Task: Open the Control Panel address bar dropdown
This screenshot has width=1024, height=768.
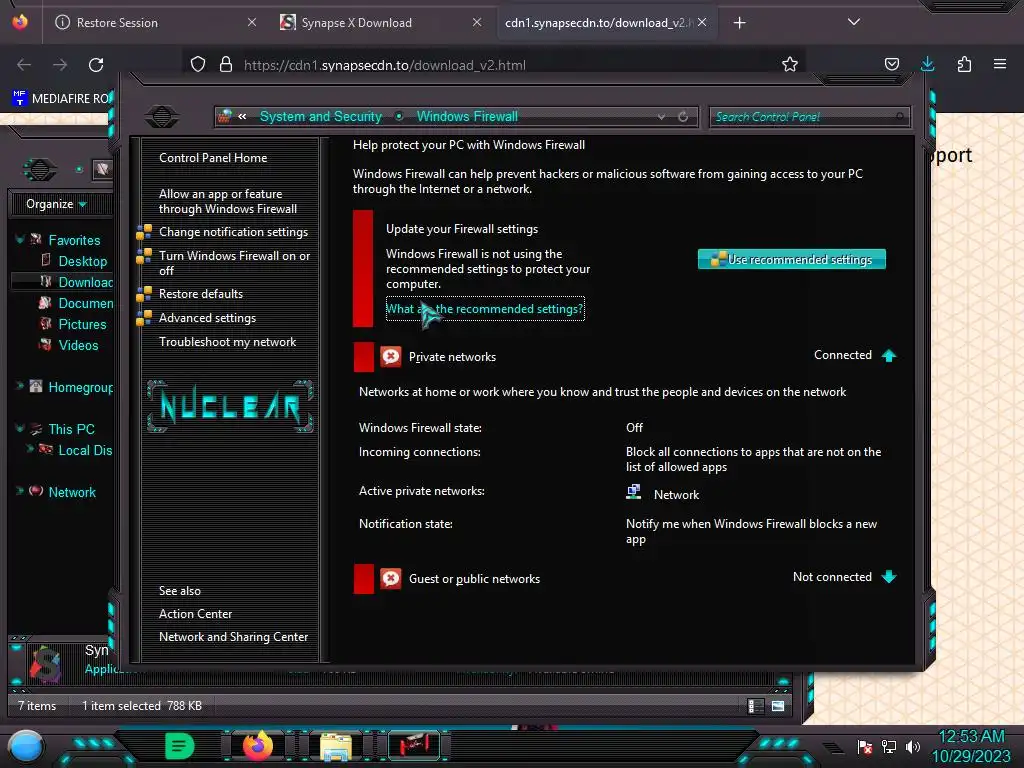Action: [x=661, y=117]
